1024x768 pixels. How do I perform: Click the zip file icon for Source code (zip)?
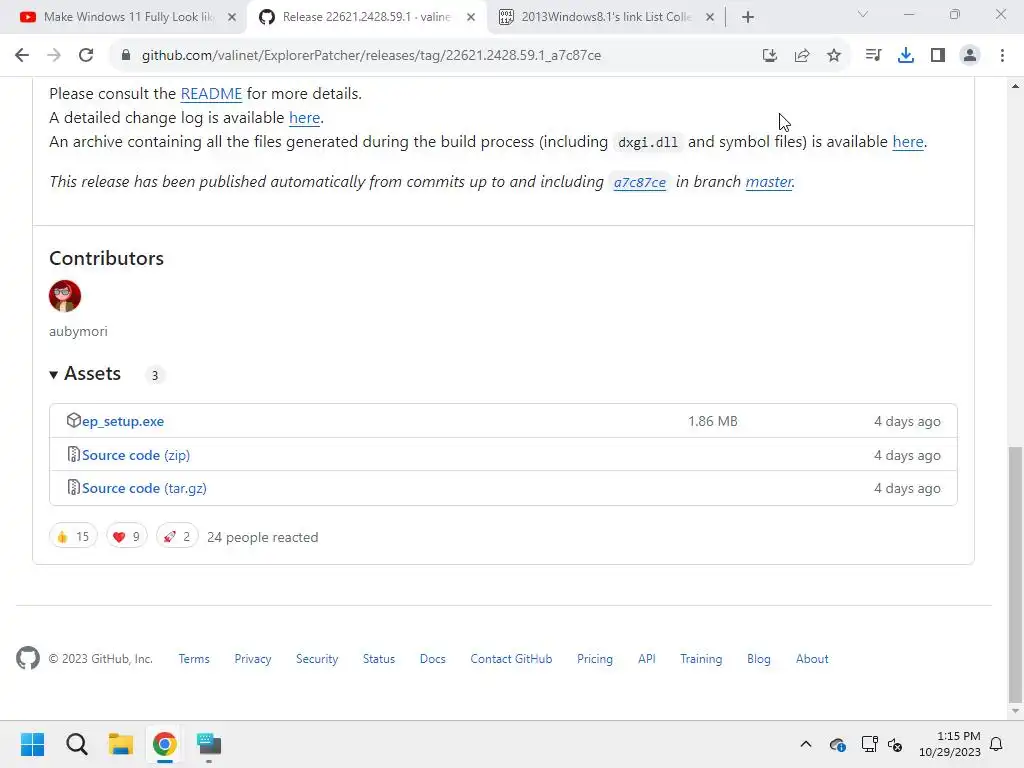tap(73, 454)
